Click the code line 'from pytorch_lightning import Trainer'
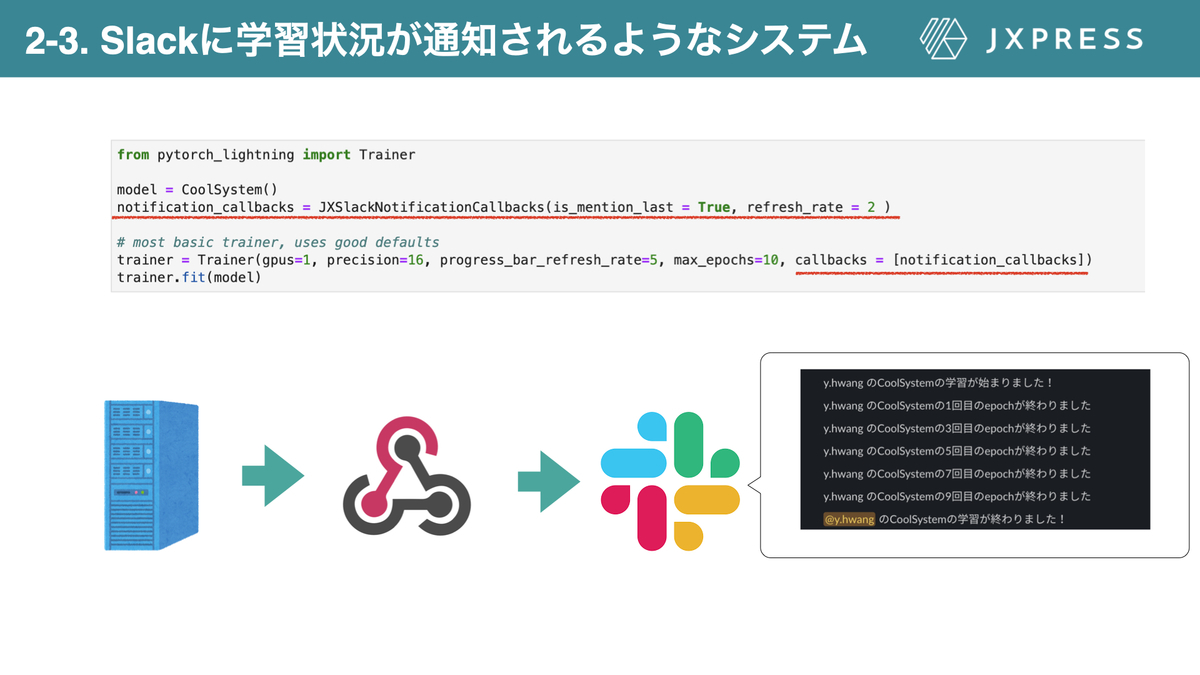 coord(266,155)
